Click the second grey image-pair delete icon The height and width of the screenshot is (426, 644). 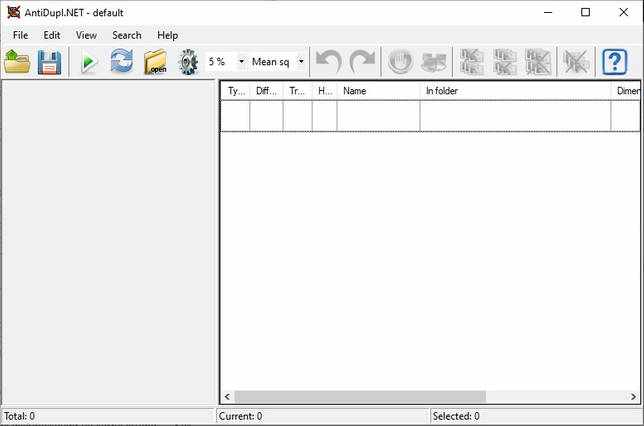pyautogui.click(x=505, y=62)
